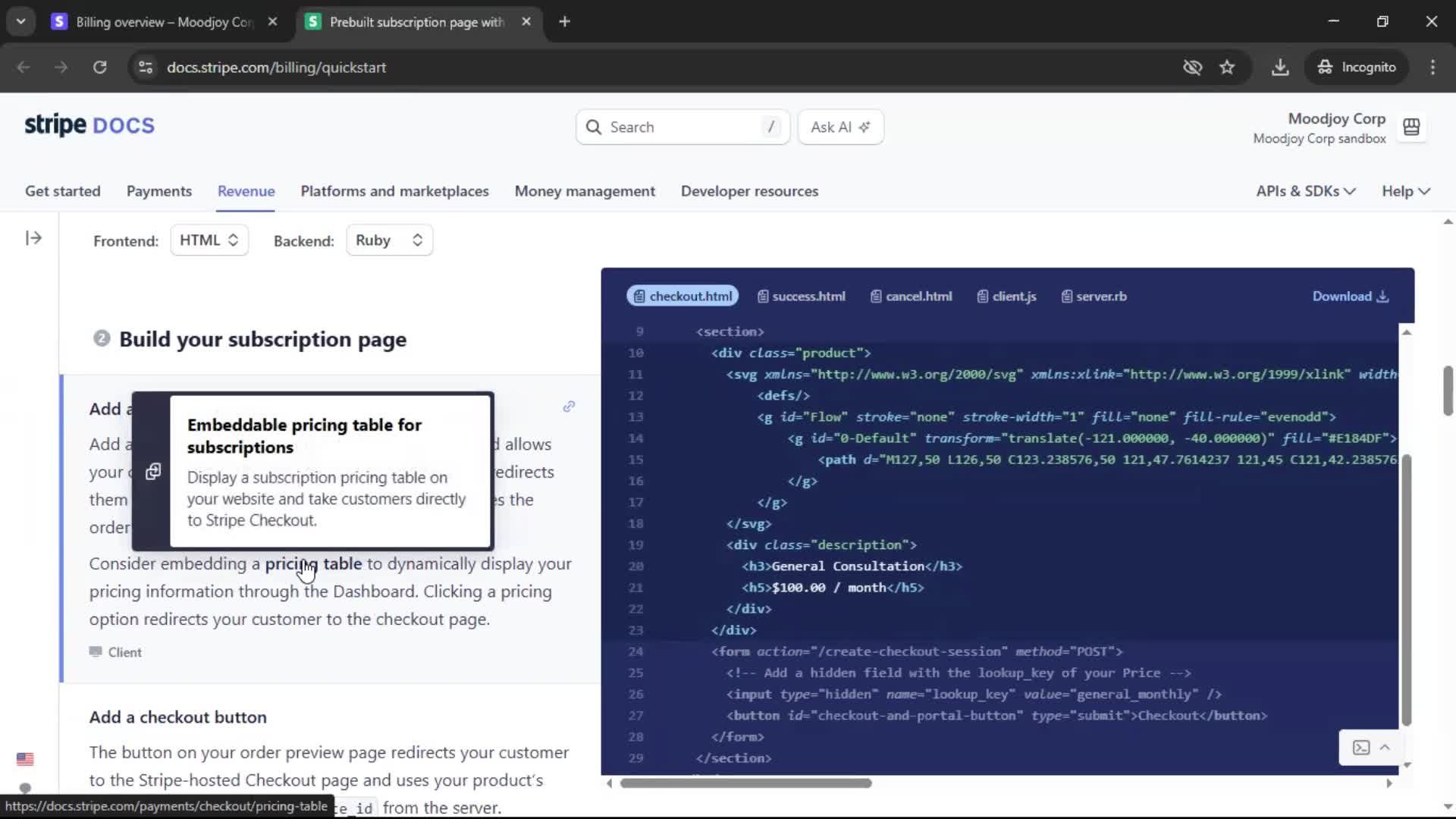
Task: Click the terminal console icon below code
Action: pos(1361,748)
